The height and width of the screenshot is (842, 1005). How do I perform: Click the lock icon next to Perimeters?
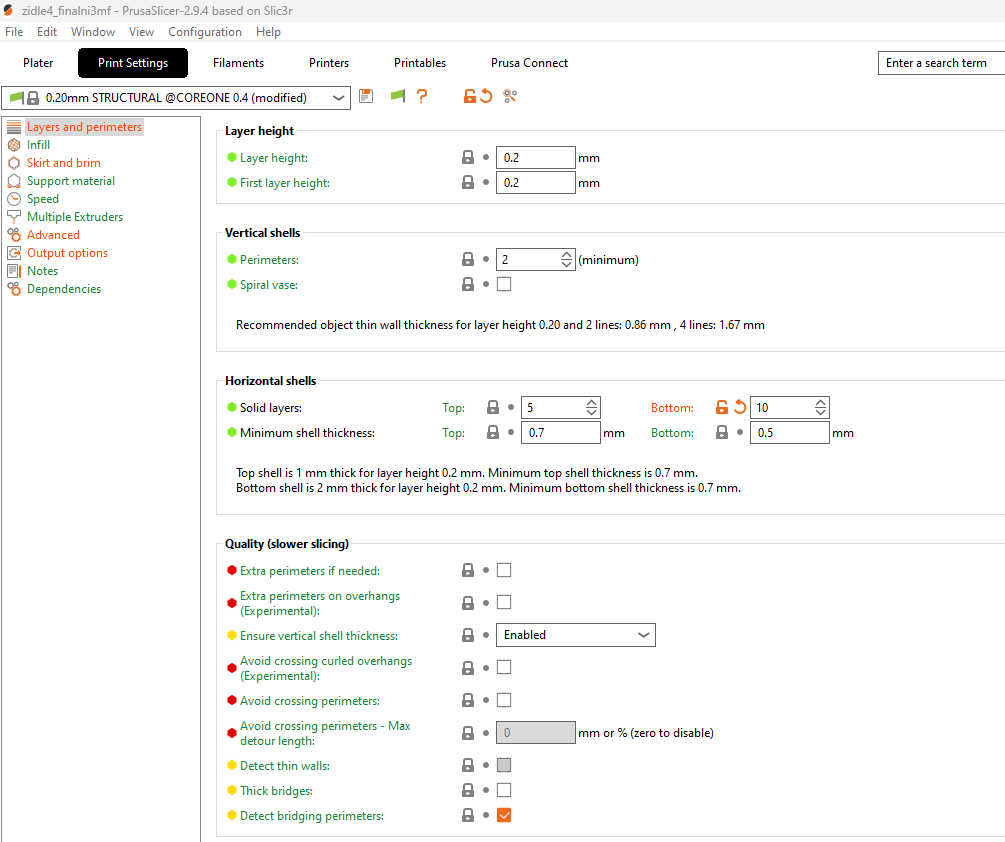pos(468,259)
